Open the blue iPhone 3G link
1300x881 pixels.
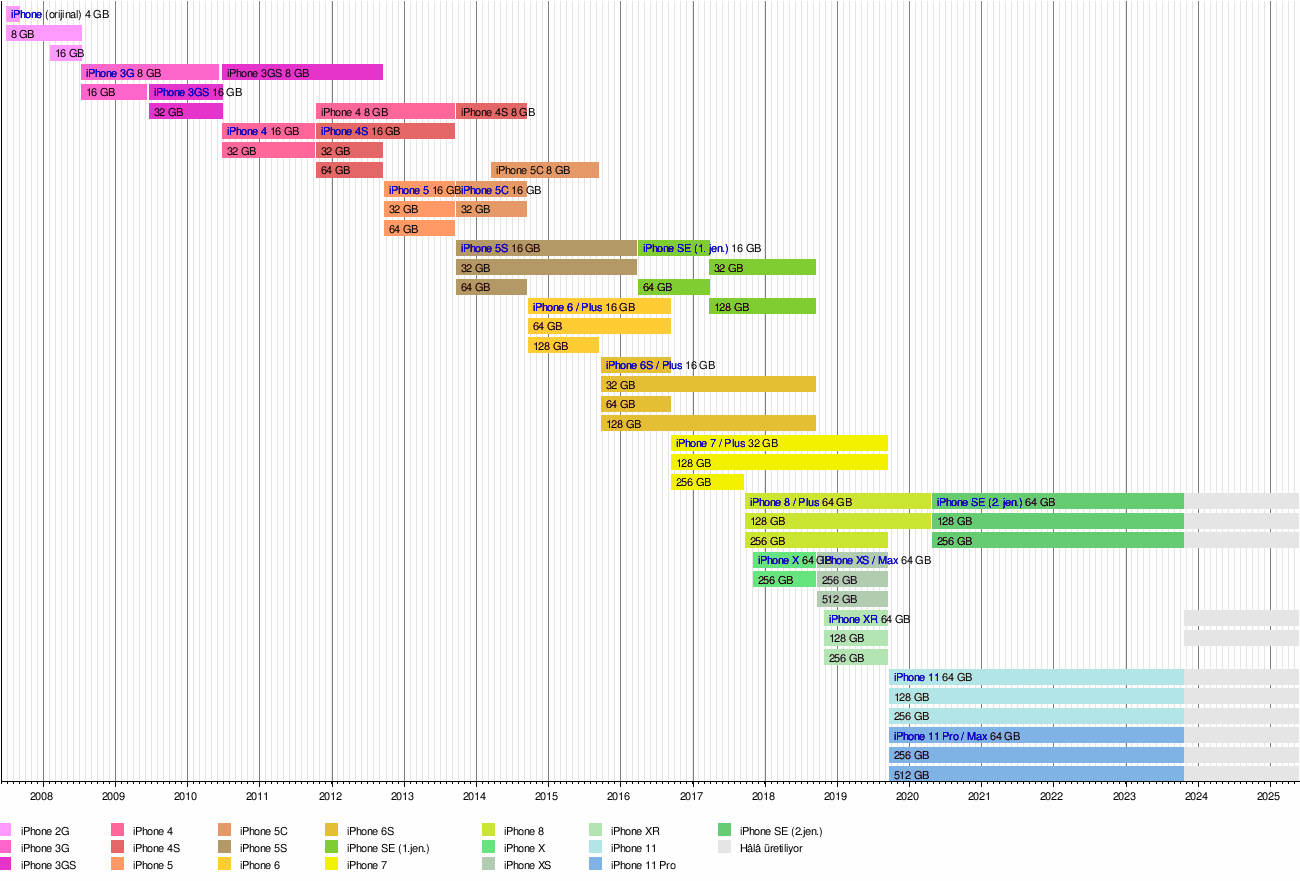coord(110,73)
